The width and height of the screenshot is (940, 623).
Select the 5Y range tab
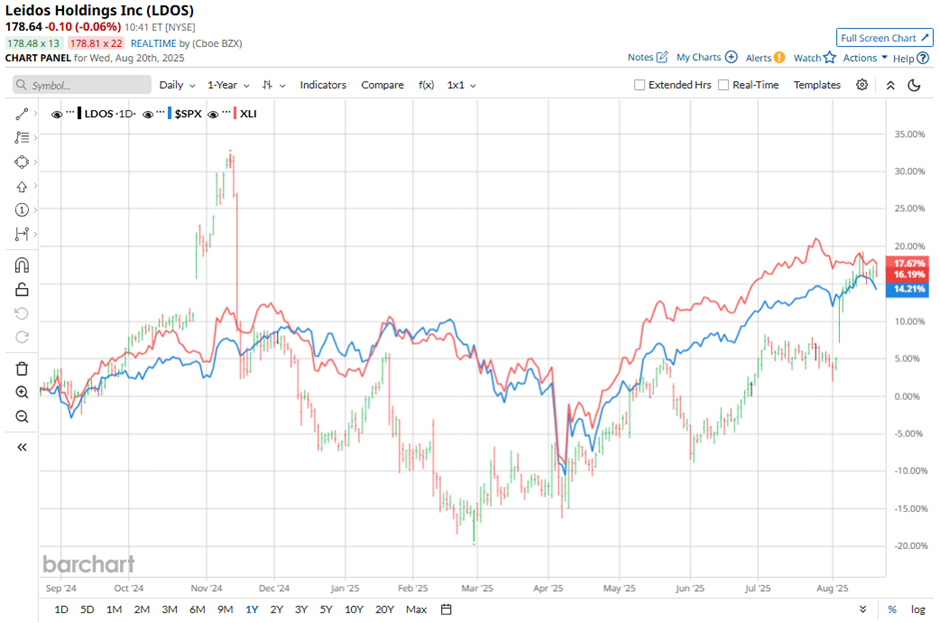[x=326, y=609]
